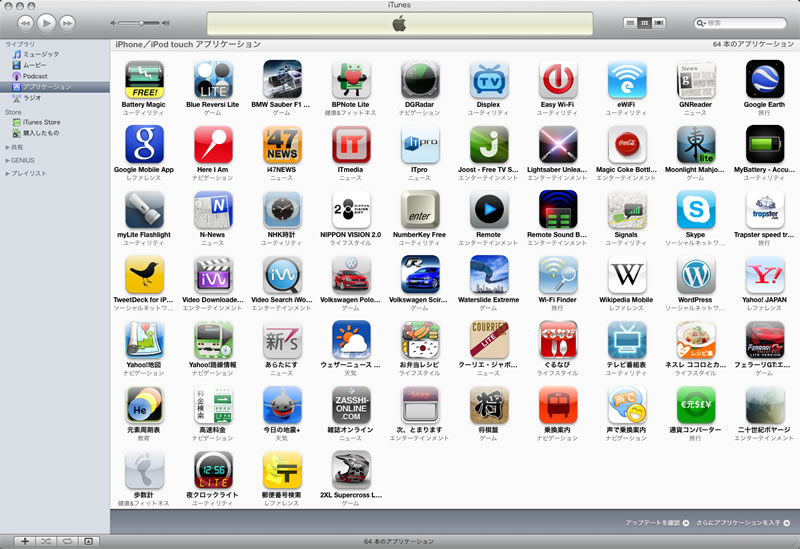Open the search field magnifier dropdown
800x549 pixels.
(701, 23)
